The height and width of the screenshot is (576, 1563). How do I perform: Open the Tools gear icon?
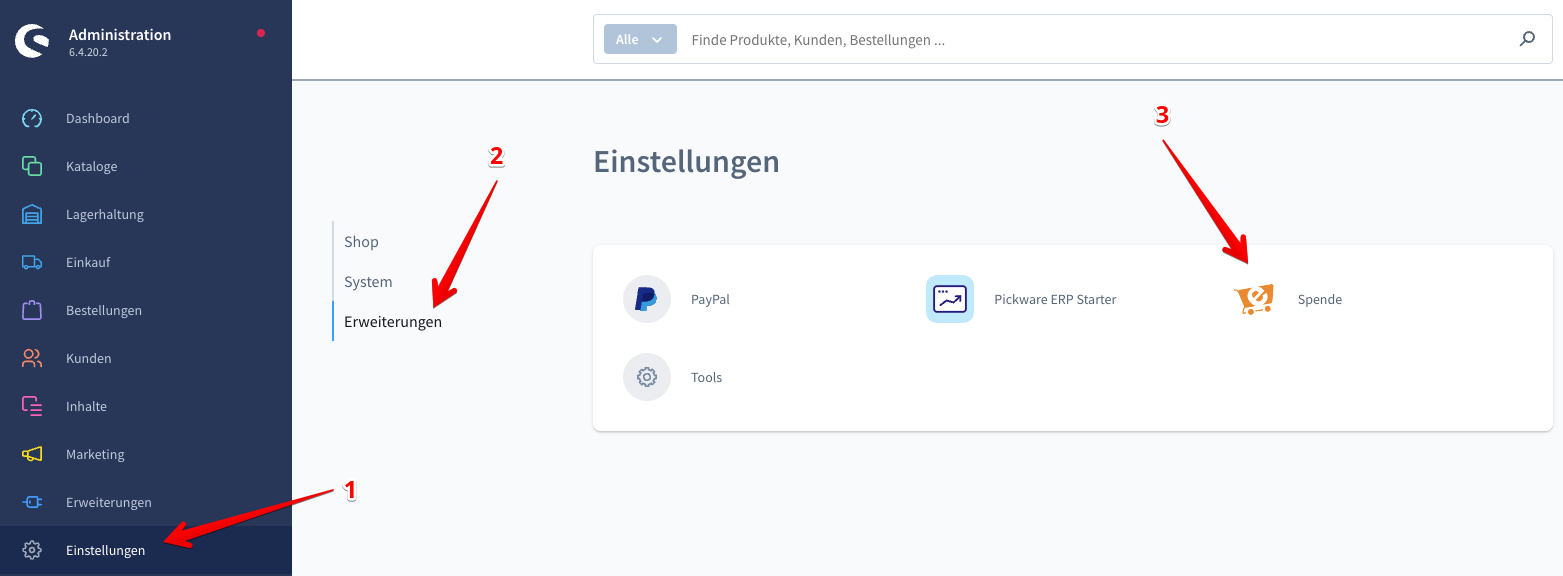[x=646, y=377]
